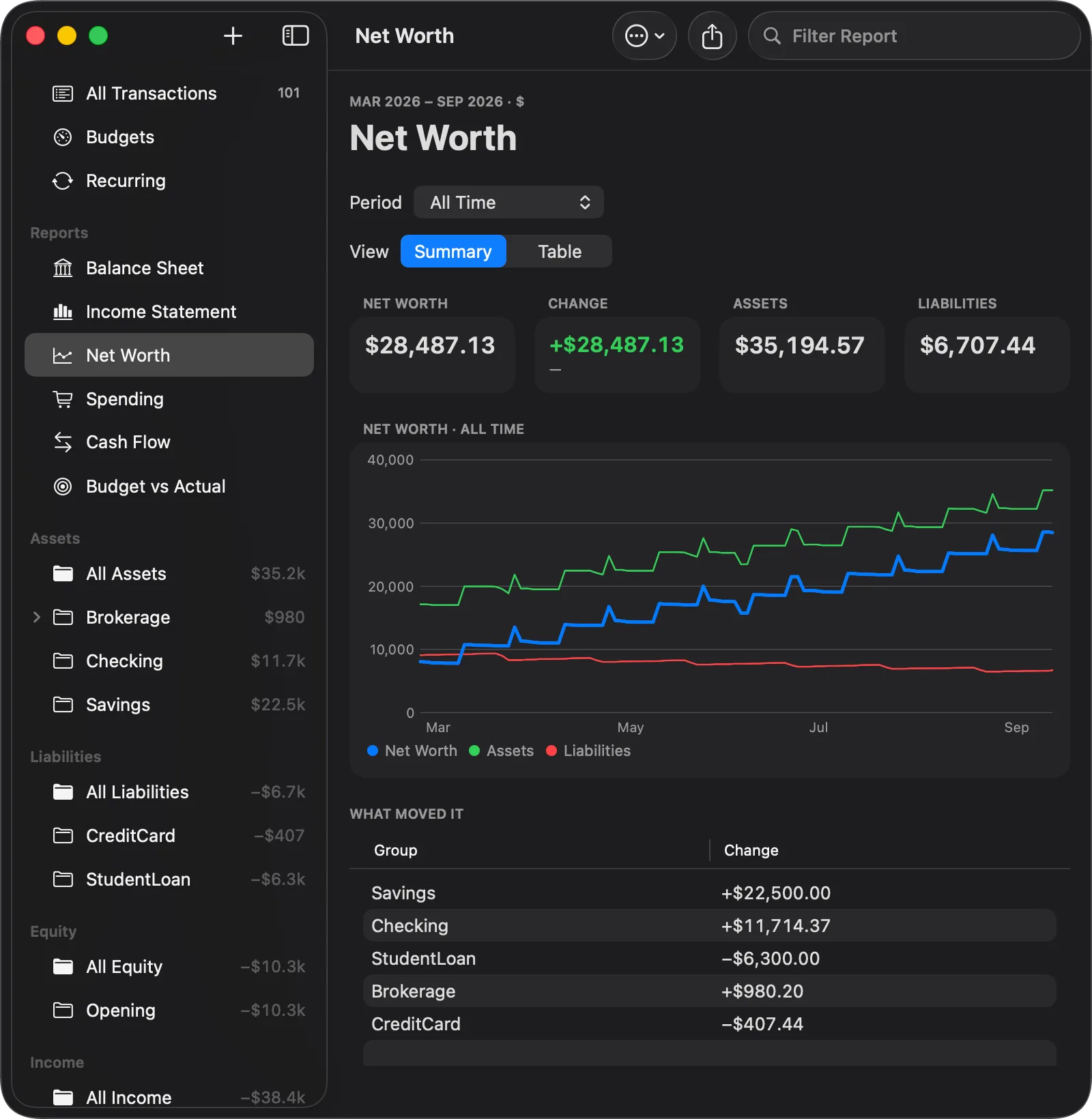This screenshot has height=1119, width=1092.
Task: Click the Income Statement bar chart icon
Action: click(63, 312)
